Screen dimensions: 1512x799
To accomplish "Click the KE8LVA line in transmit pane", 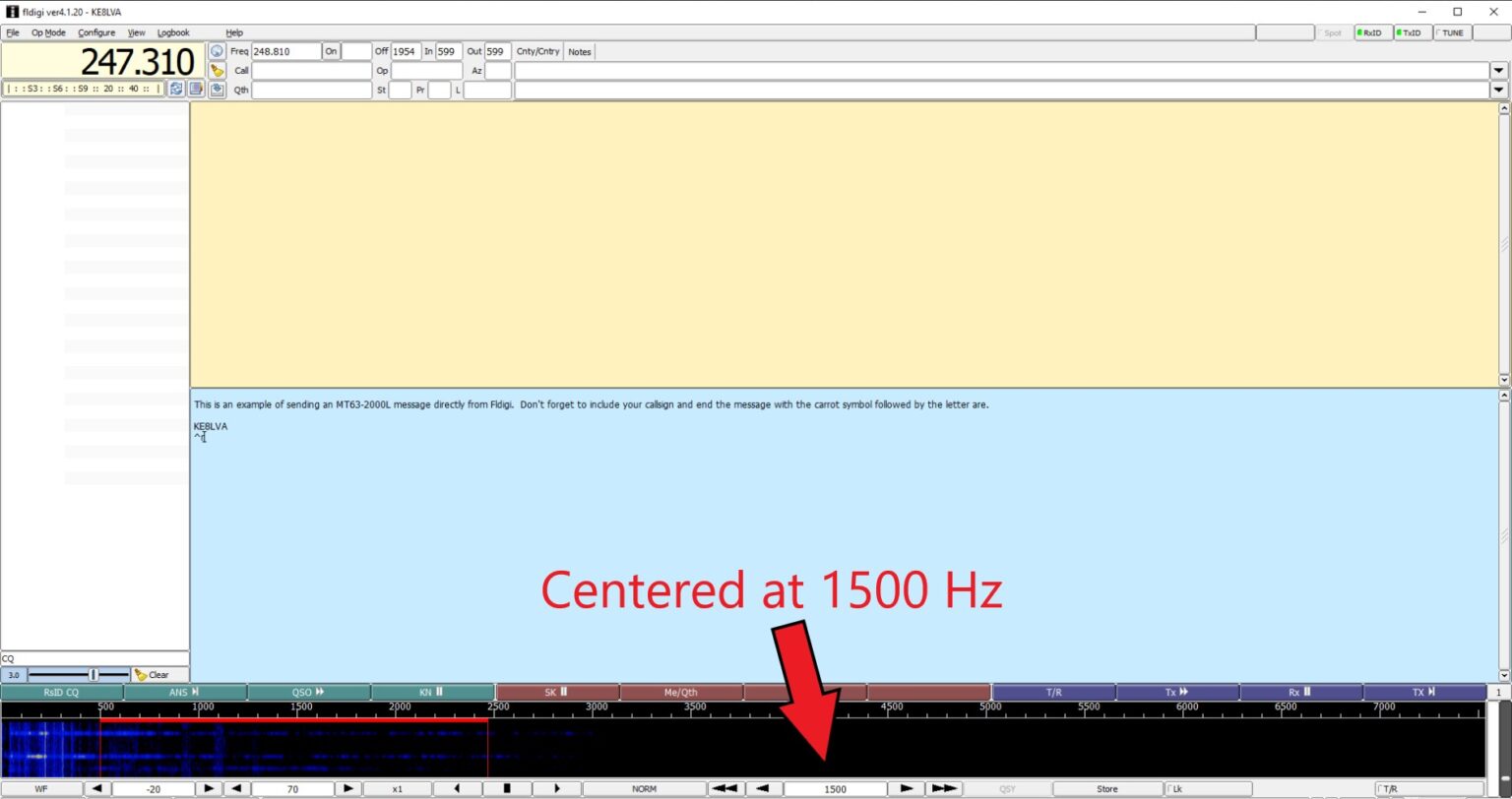I will point(211,426).
